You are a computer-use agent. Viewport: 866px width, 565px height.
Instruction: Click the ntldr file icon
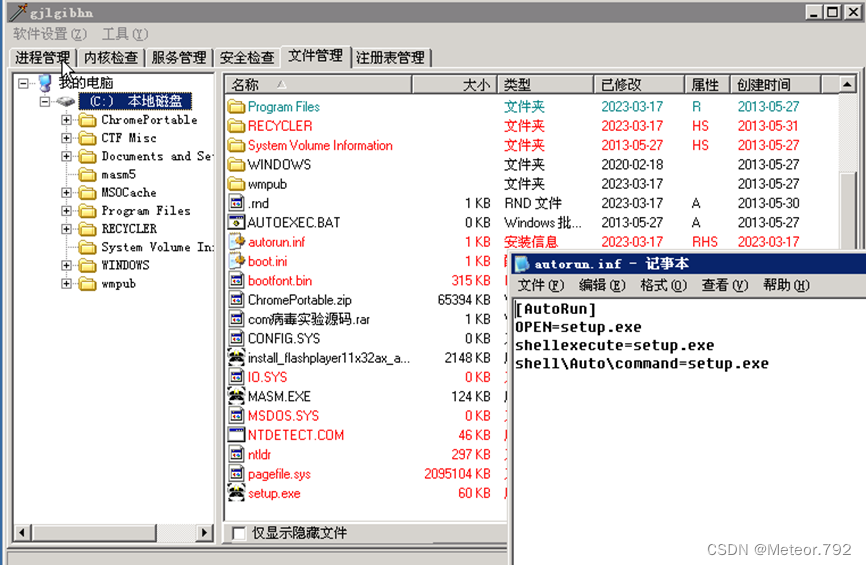[x=236, y=454]
